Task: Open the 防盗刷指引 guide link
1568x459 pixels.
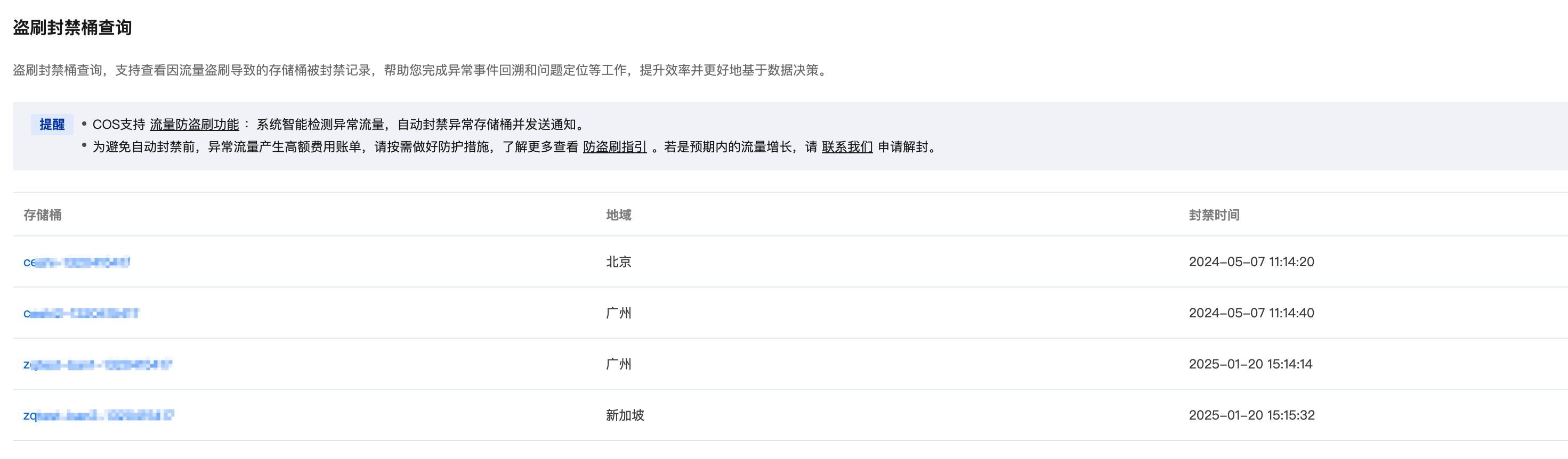Action: pyautogui.click(x=614, y=147)
